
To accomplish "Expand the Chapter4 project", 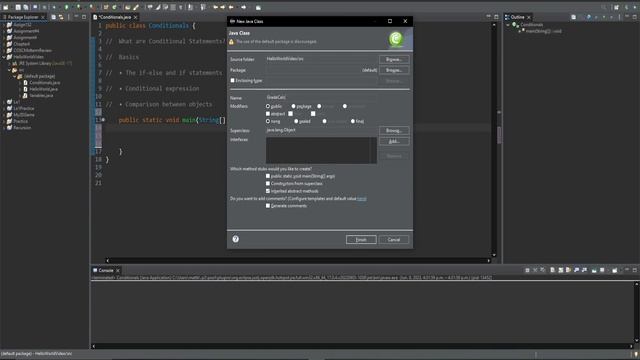I will click(4, 44).
